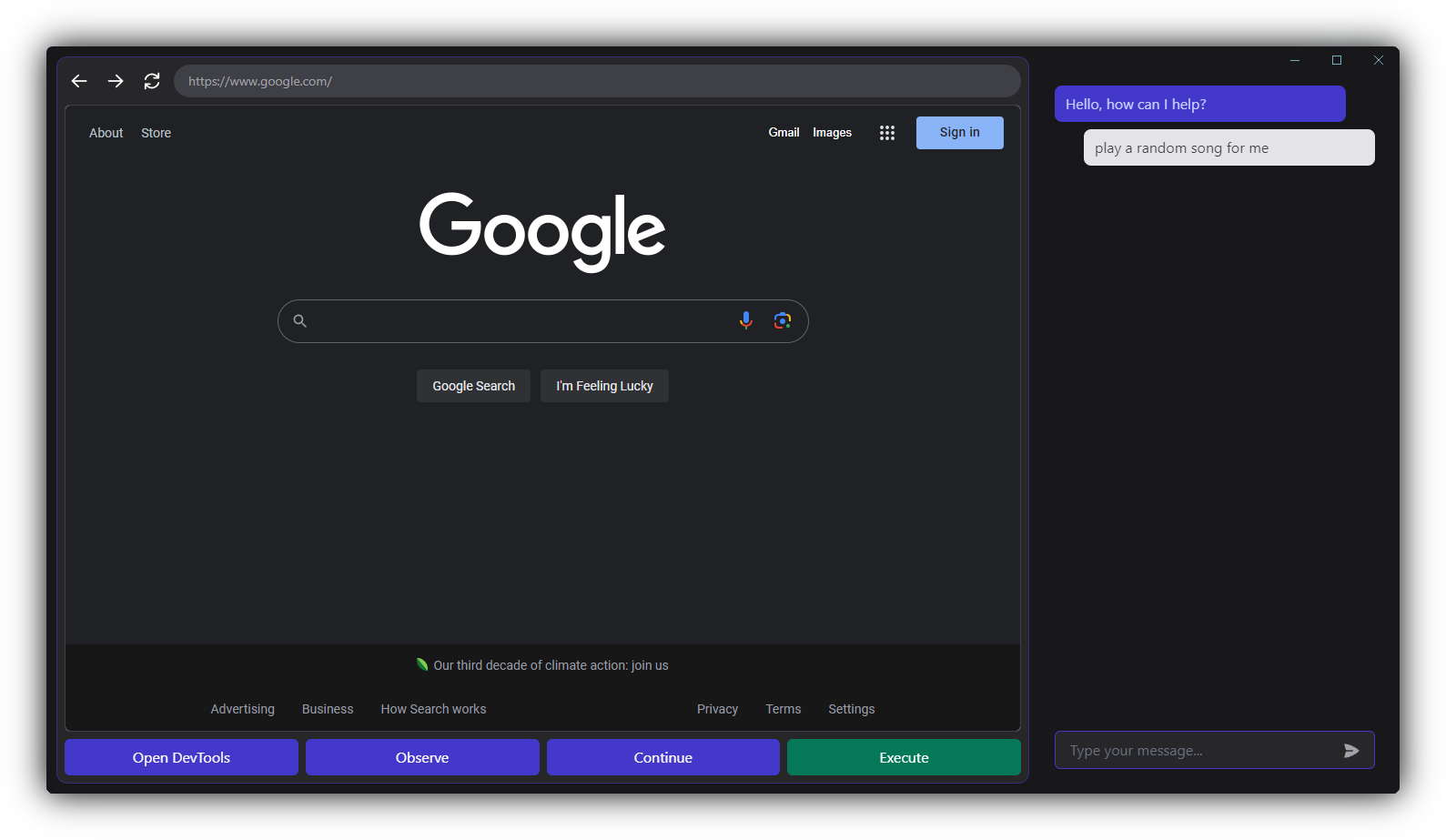Click the URL address bar
Screen dimensions: 1446x840
(597, 81)
